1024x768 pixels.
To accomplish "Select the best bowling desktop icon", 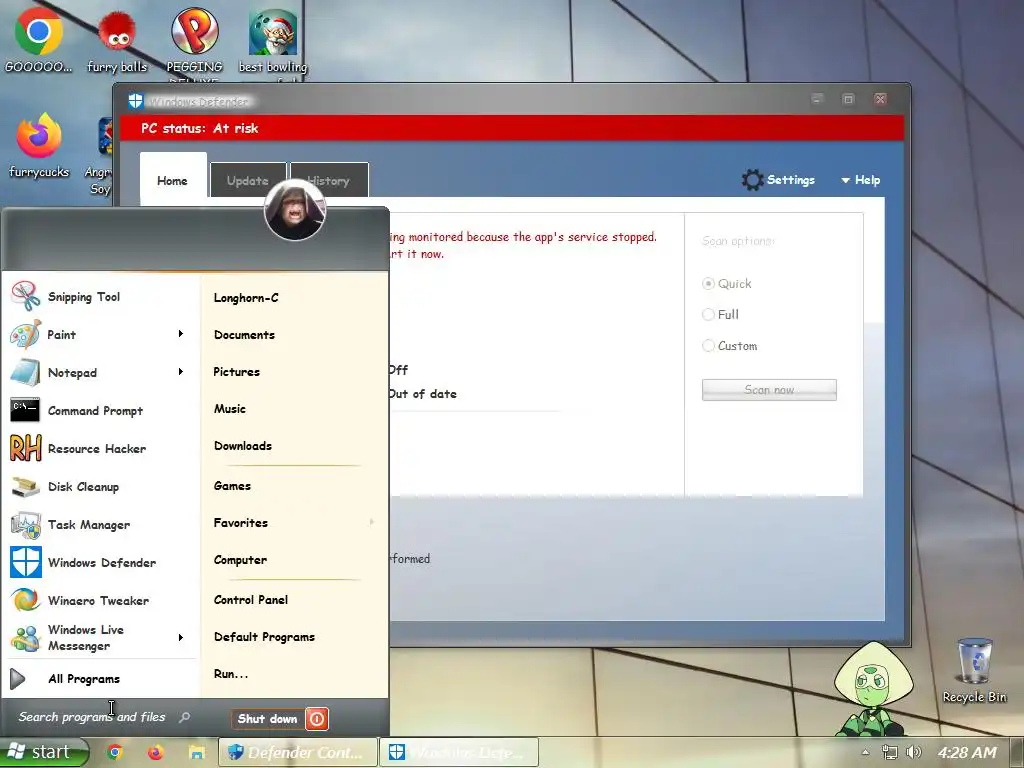I will tap(273, 41).
